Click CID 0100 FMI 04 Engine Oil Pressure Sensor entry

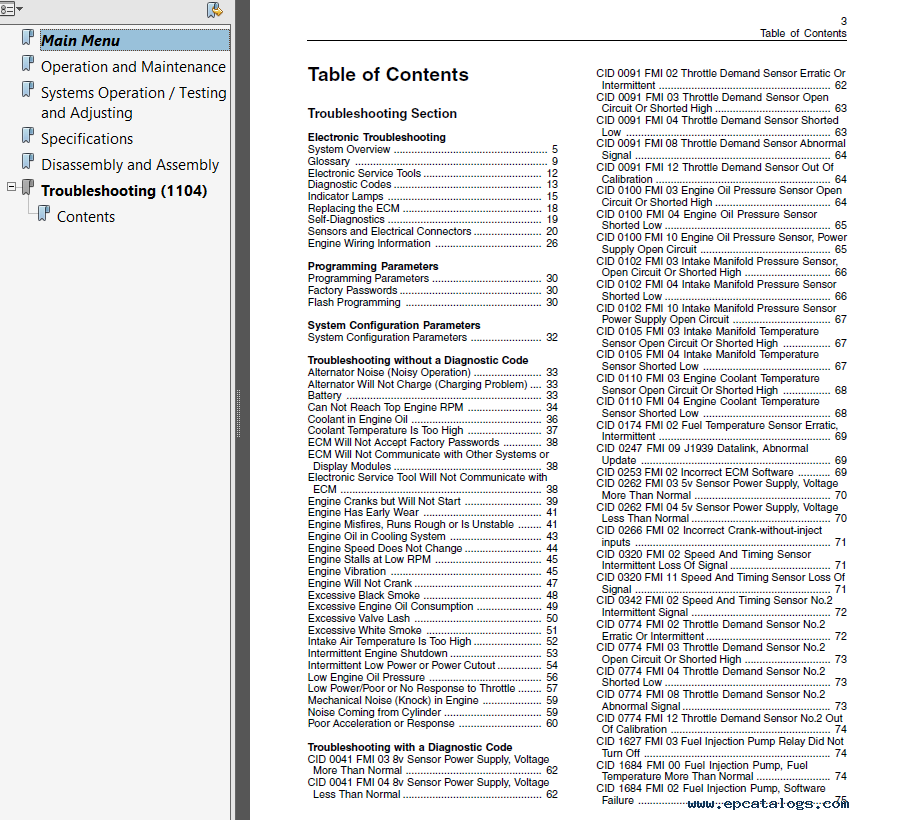(721, 220)
